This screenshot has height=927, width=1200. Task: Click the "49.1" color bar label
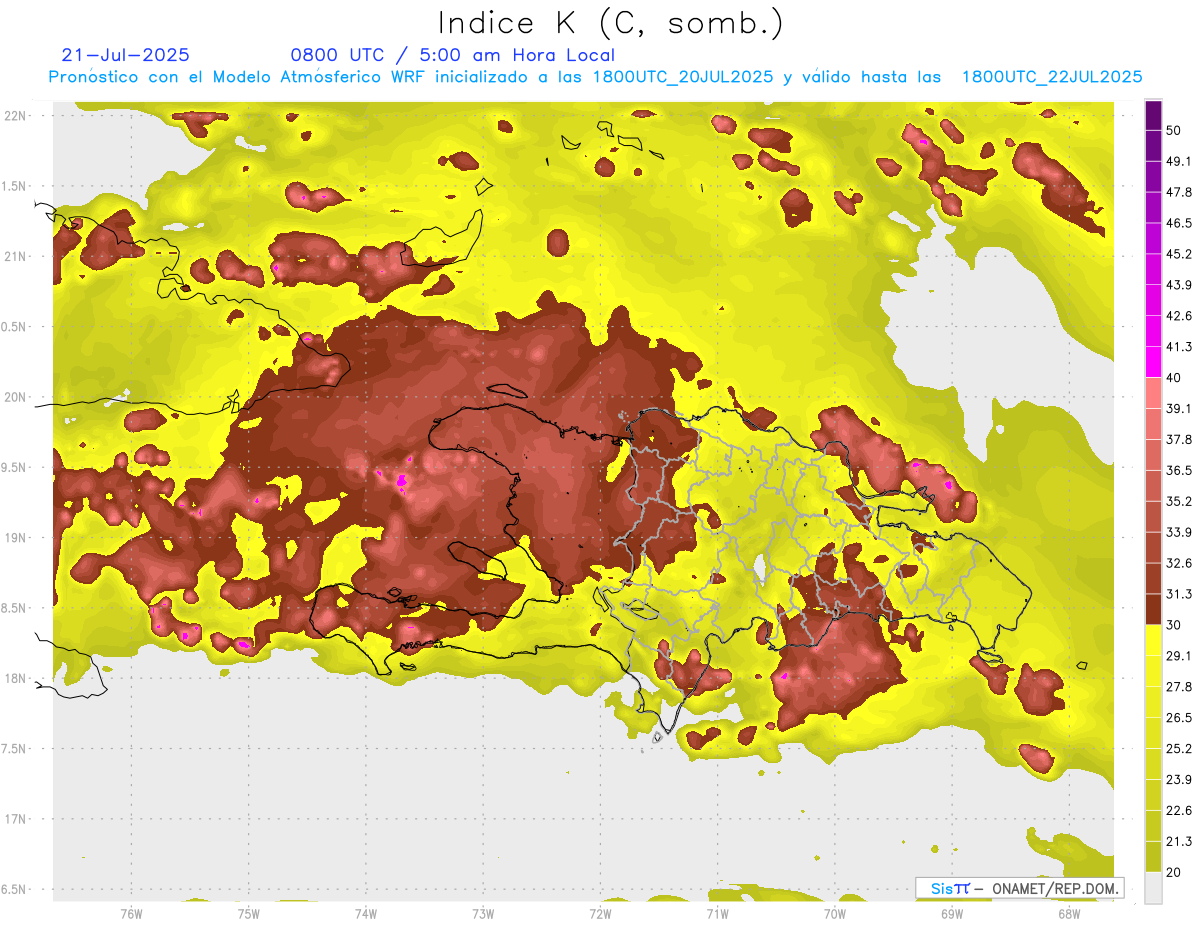pos(1179,161)
